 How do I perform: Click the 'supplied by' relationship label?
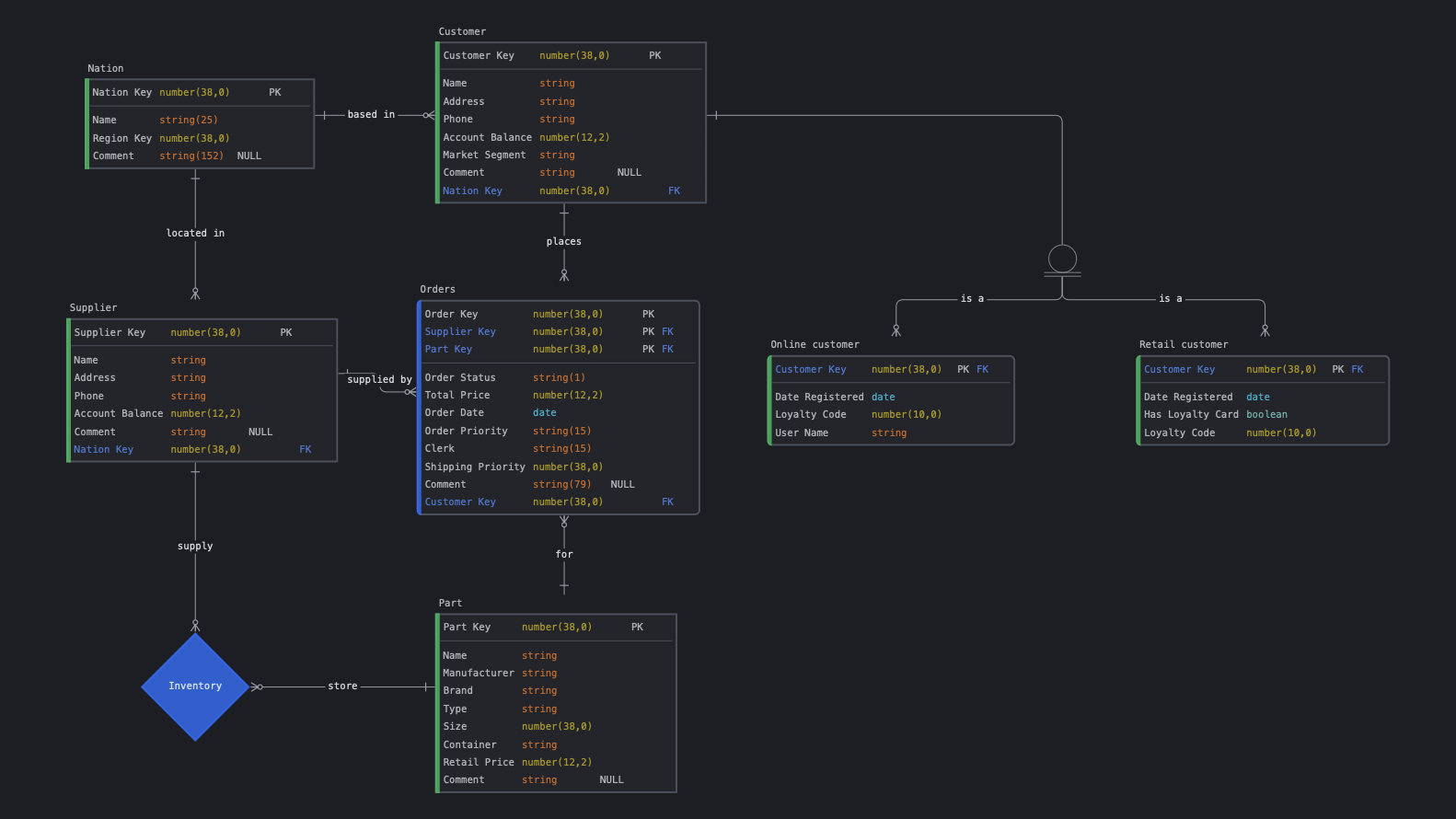pos(379,380)
